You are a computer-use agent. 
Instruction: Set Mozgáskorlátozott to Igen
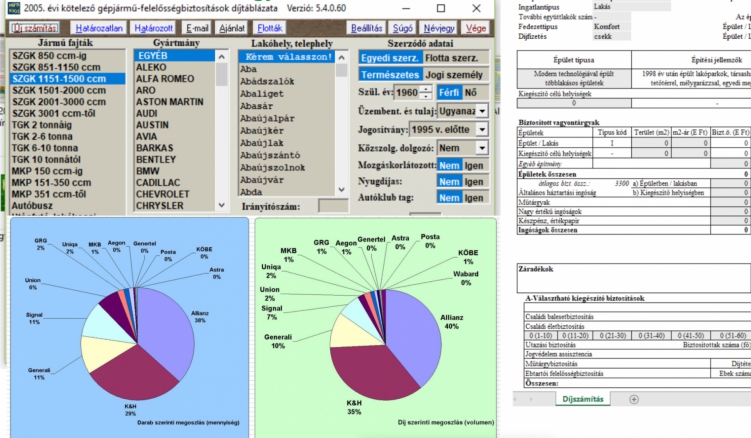474,165
